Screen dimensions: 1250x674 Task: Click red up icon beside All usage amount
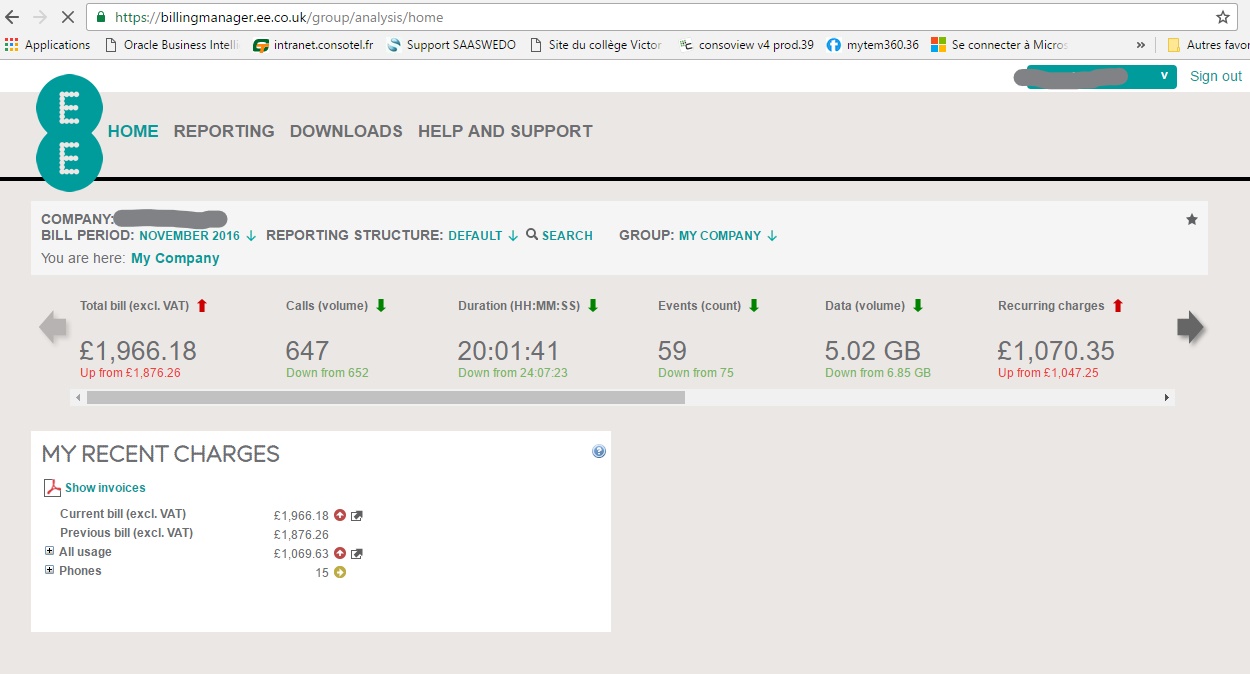tap(340, 554)
